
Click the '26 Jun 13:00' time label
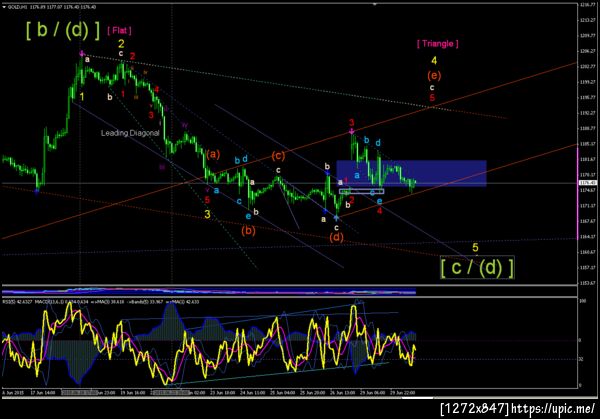coord(342,393)
